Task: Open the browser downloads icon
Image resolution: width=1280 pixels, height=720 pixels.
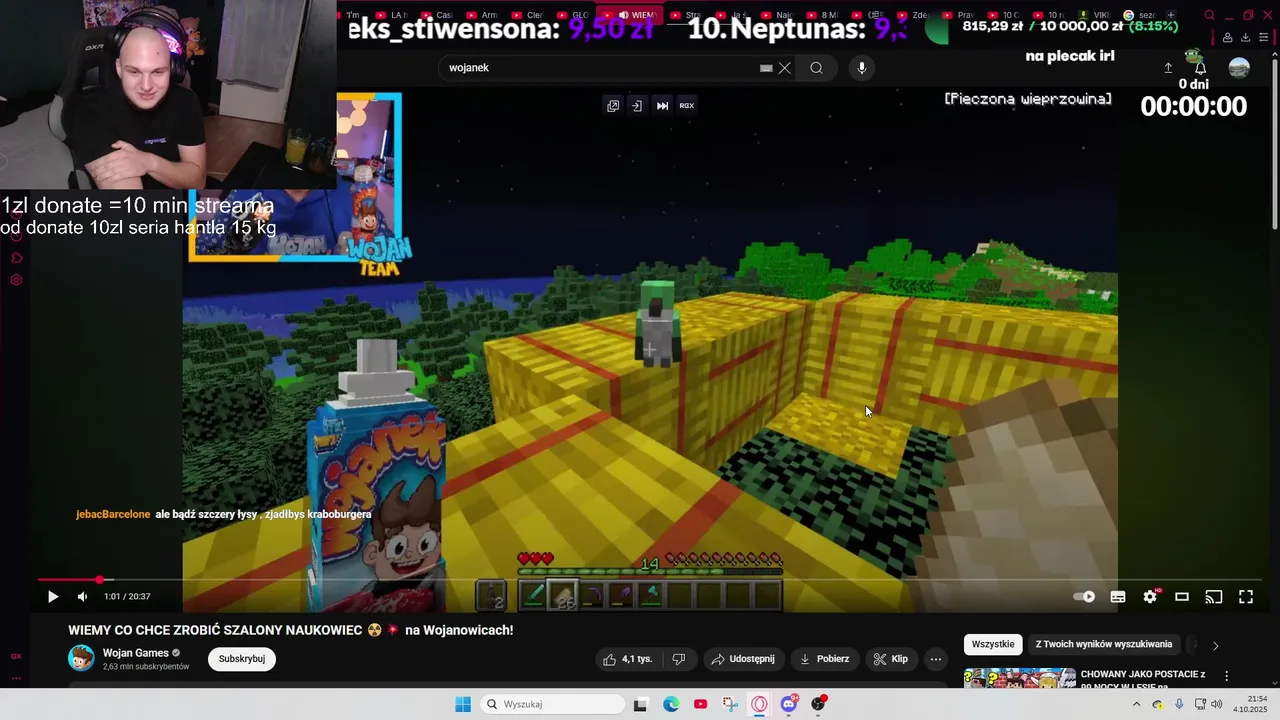Action: point(1246,38)
